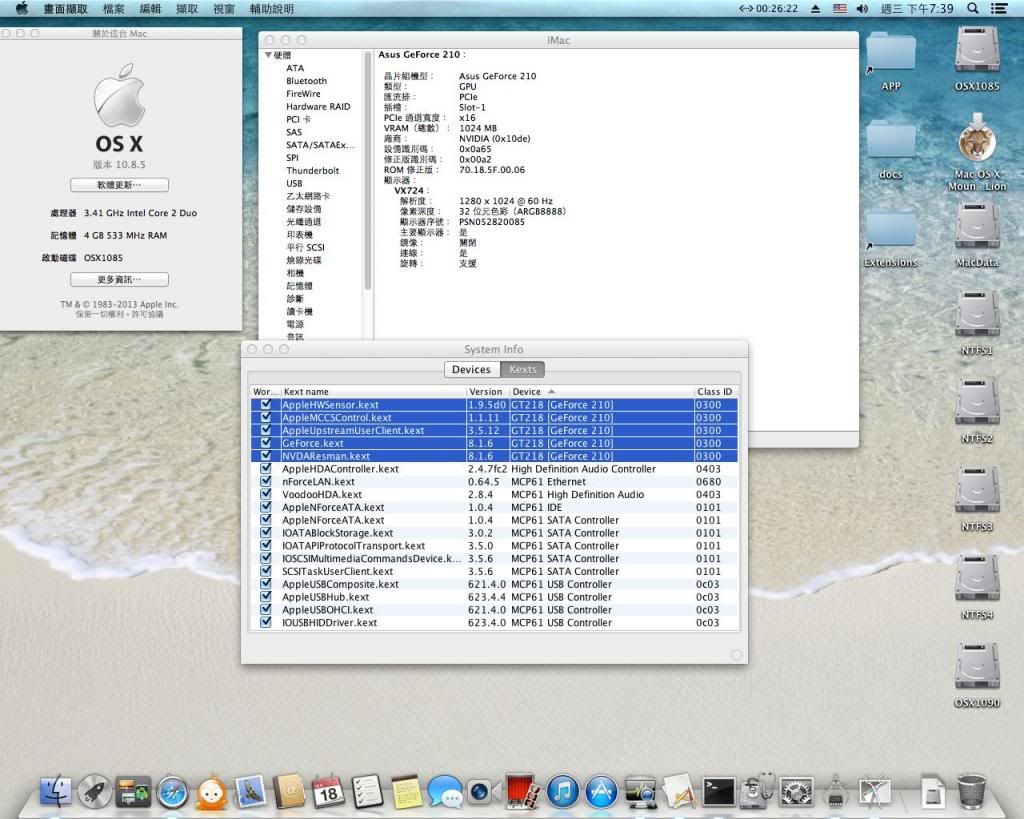Open Spotlight search magnifier in menu bar
Screen dimensions: 1024x819
973,8
